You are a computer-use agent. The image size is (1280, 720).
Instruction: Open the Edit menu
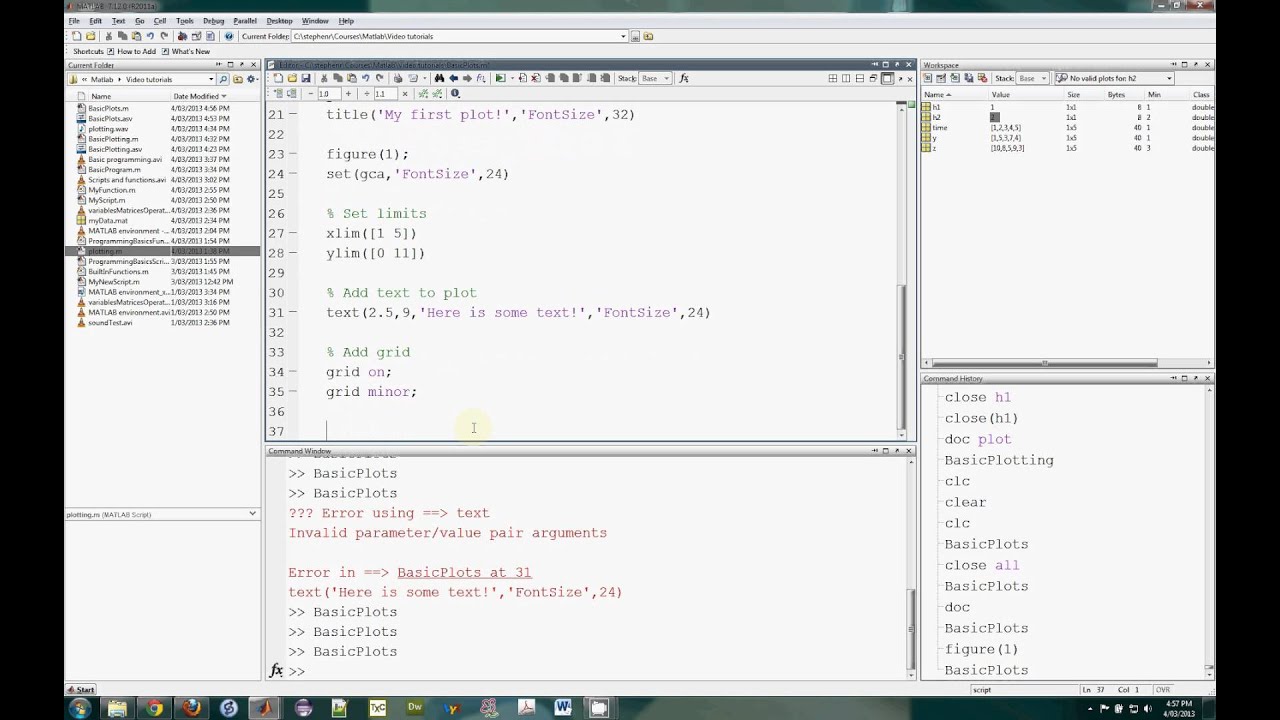[x=95, y=21]
